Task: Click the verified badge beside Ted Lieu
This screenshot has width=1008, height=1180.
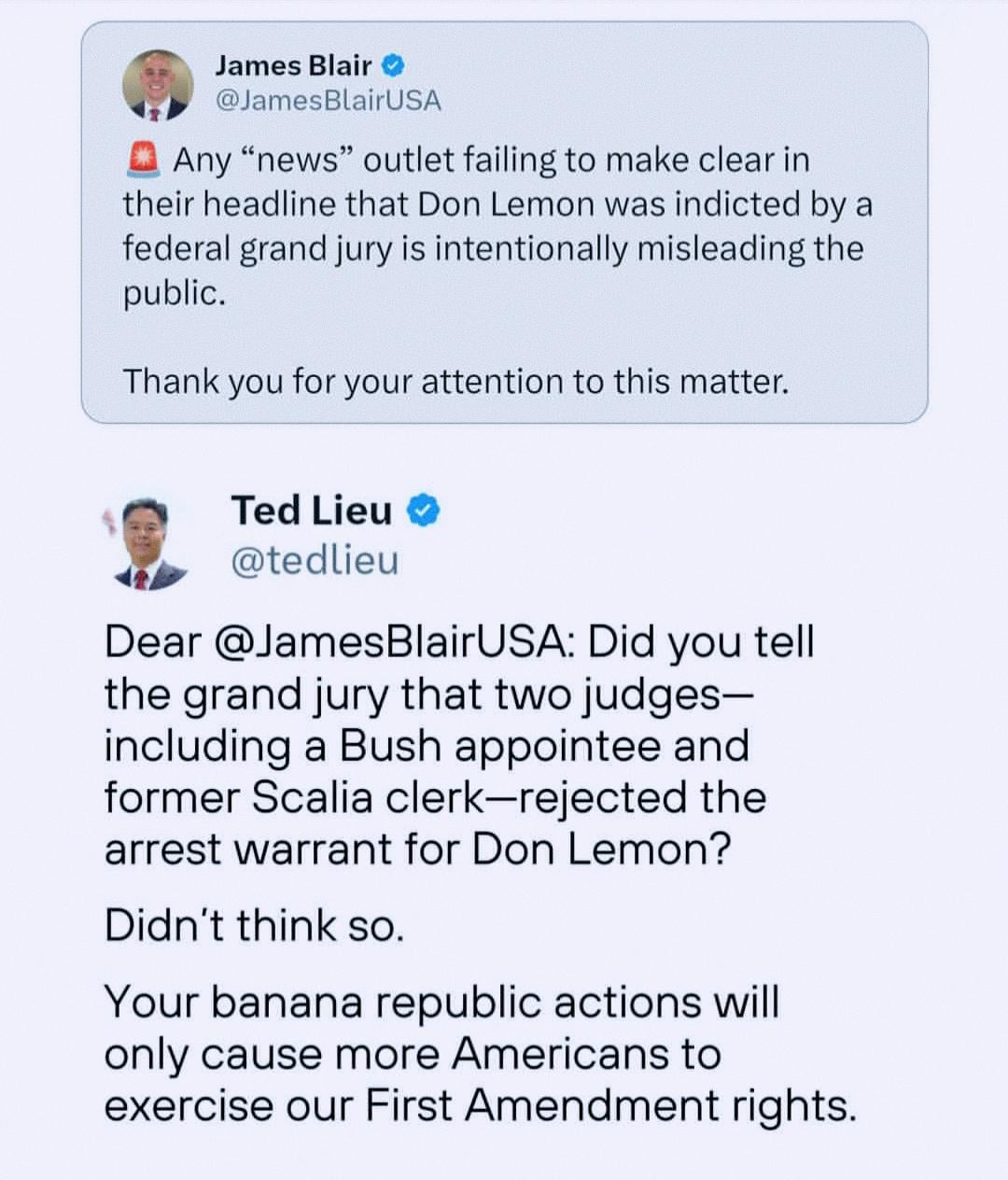Action: pyautogui.click(x=425, y=512)
